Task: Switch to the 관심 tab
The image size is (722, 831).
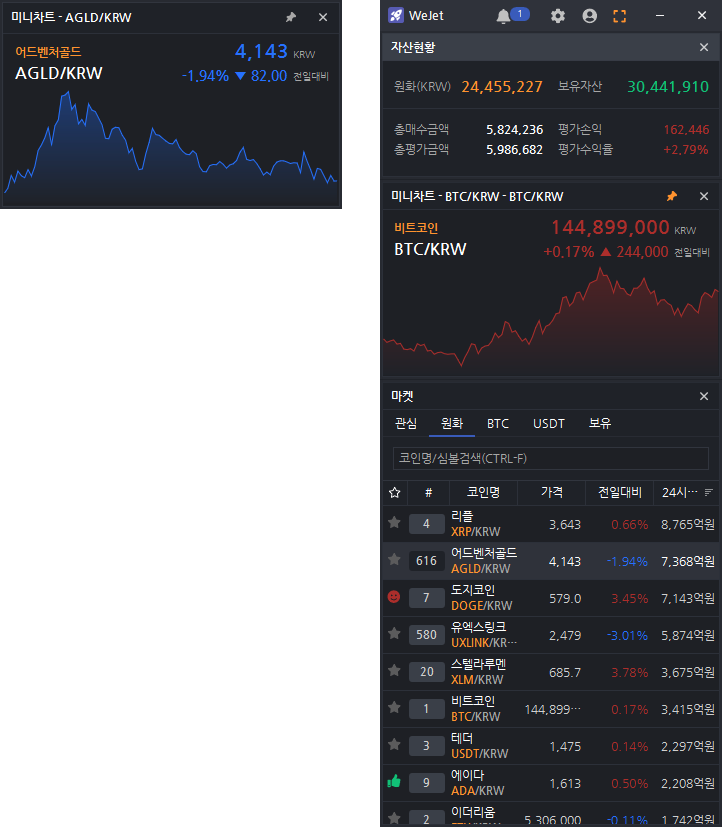Action: tap(406, 423)
